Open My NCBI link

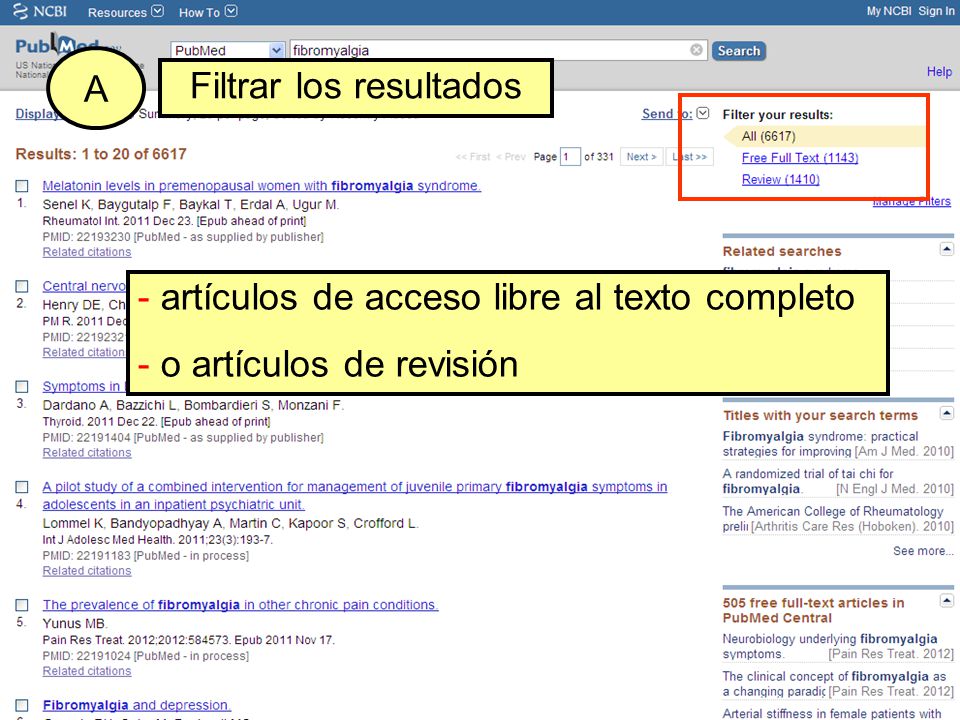pos(888,11)
